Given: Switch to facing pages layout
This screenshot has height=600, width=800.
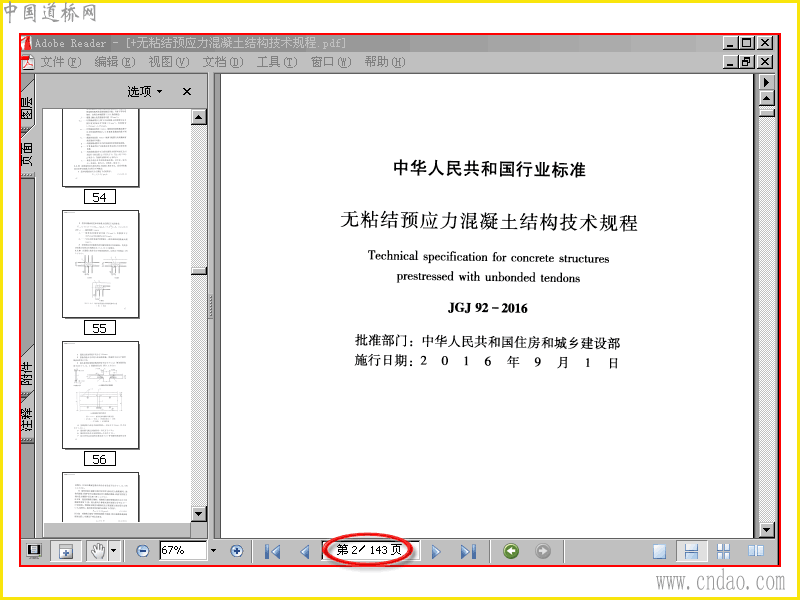Looking at the screenshot, I should click(756, 552).
